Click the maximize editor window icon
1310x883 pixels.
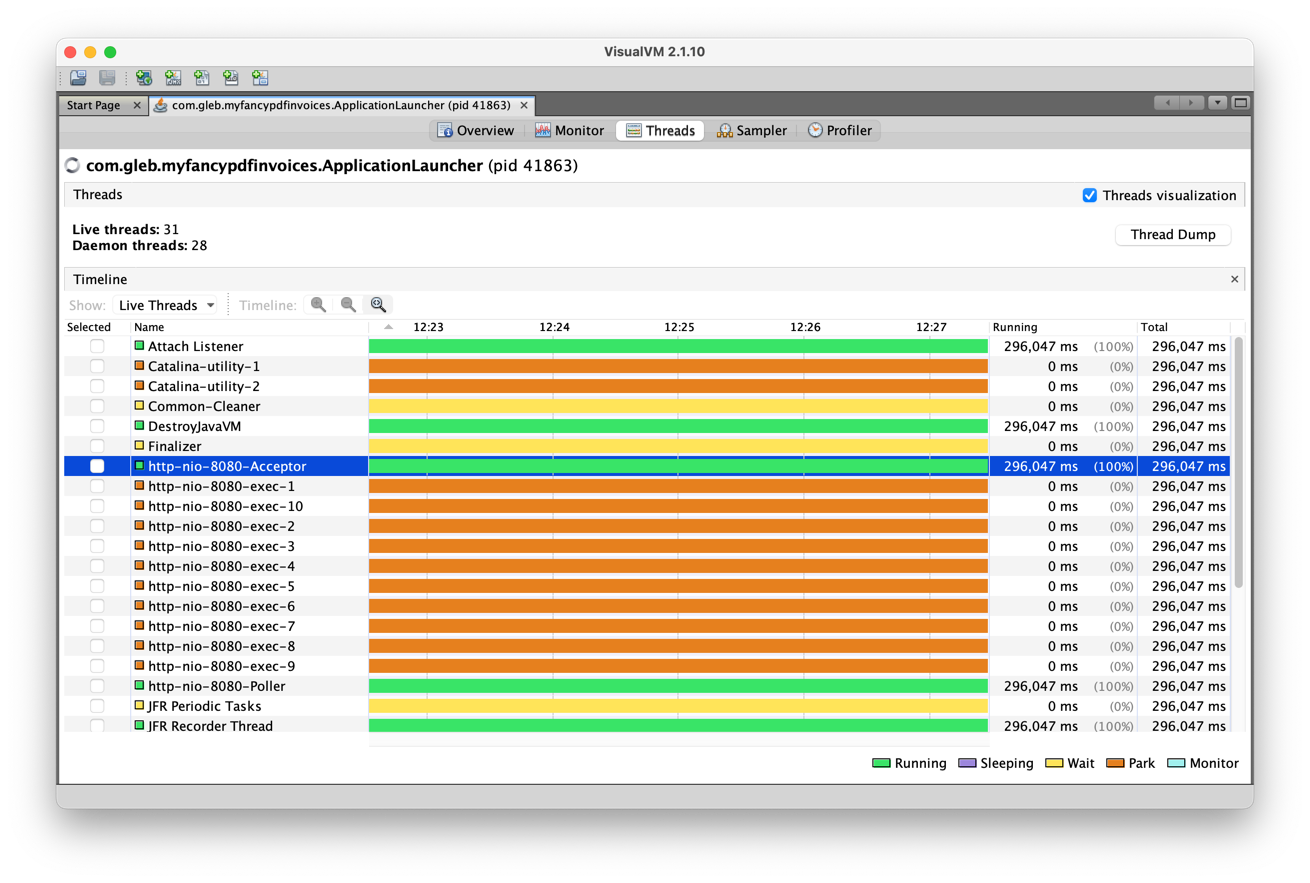pyautogui.click(x=1240, y=103)
